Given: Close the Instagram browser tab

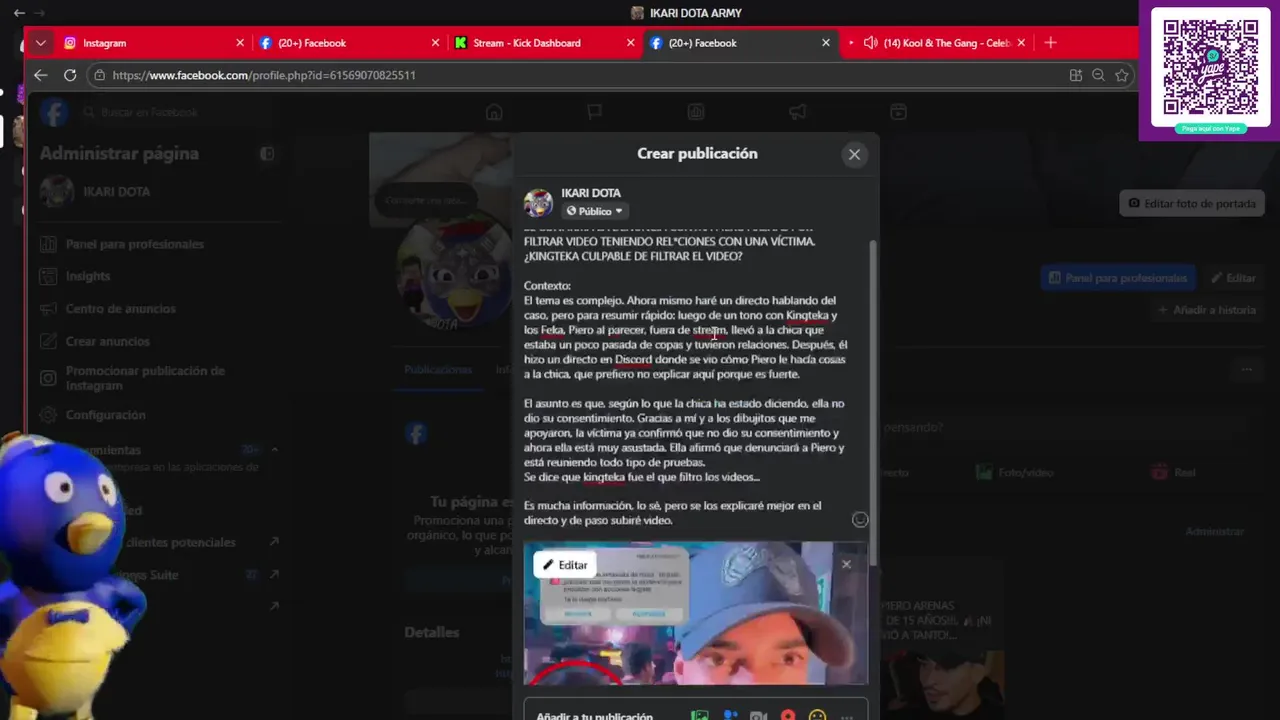Looking at the screenshot, I should coord(240,43).
